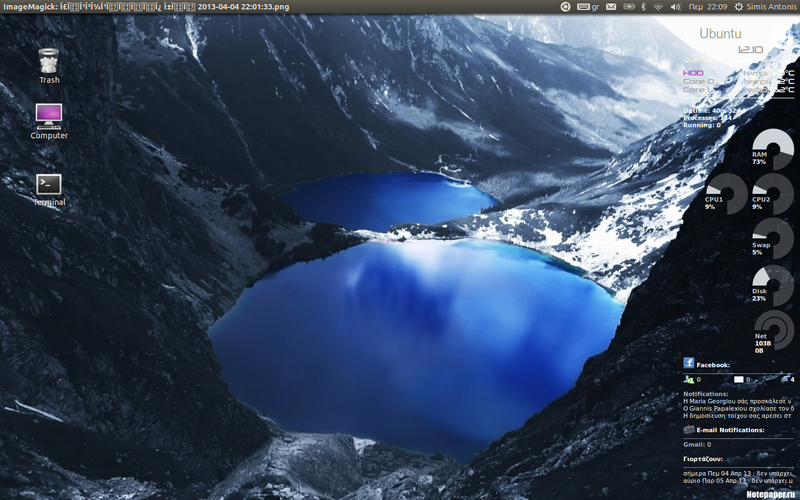The image size is (800, 500).
Task: Open the Computer desktop icon
Action: coord(49,116)
